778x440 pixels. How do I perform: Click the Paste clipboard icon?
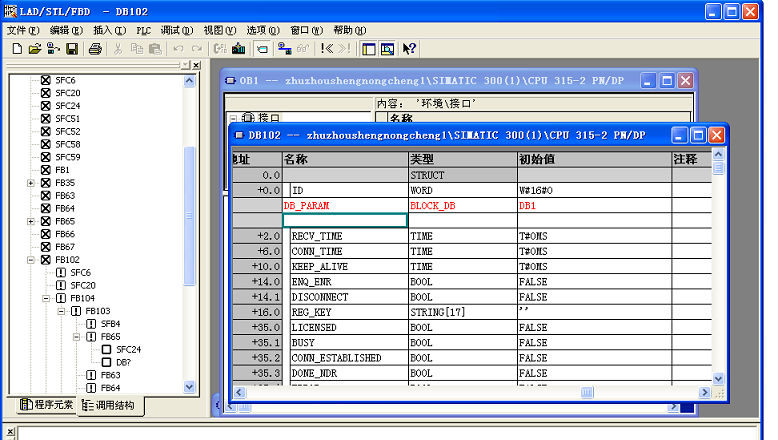pos(155,49)
